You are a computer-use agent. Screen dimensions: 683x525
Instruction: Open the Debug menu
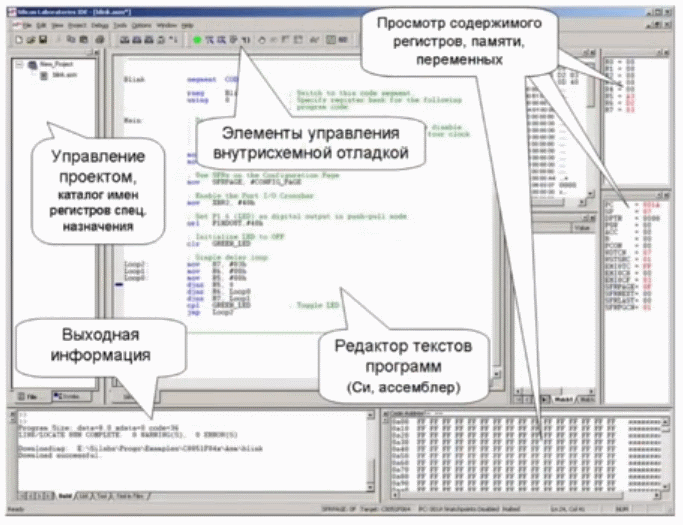point(100,26)
